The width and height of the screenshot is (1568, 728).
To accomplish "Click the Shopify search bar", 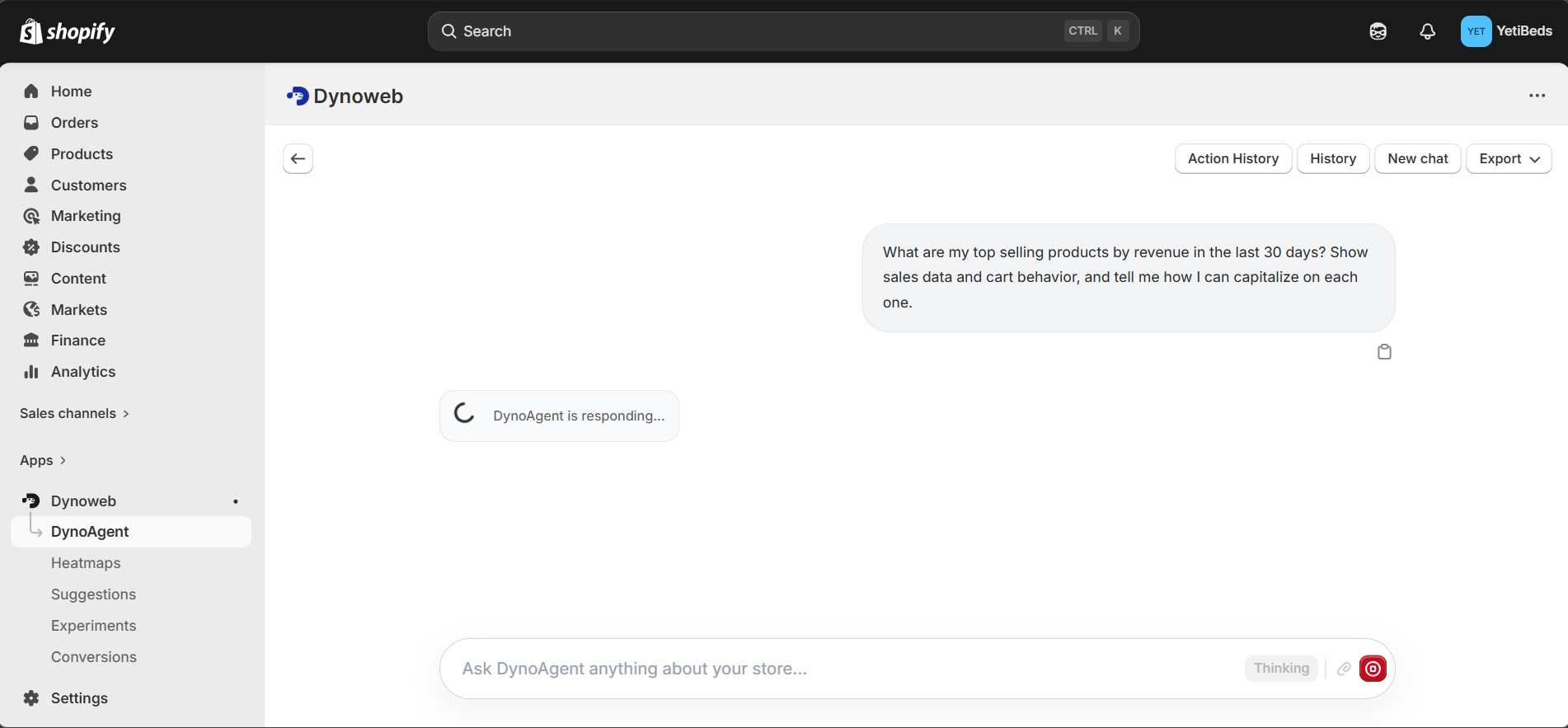I will (x=783, y=31).
